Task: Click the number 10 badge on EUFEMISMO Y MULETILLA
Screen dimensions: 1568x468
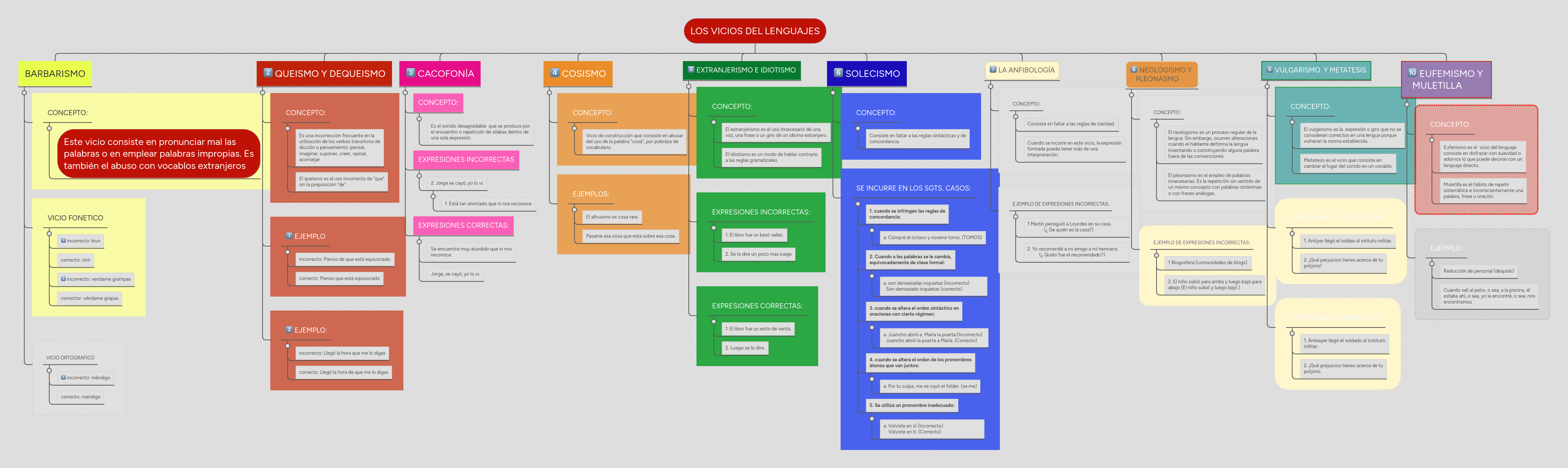Action: tap(1412, 72)
